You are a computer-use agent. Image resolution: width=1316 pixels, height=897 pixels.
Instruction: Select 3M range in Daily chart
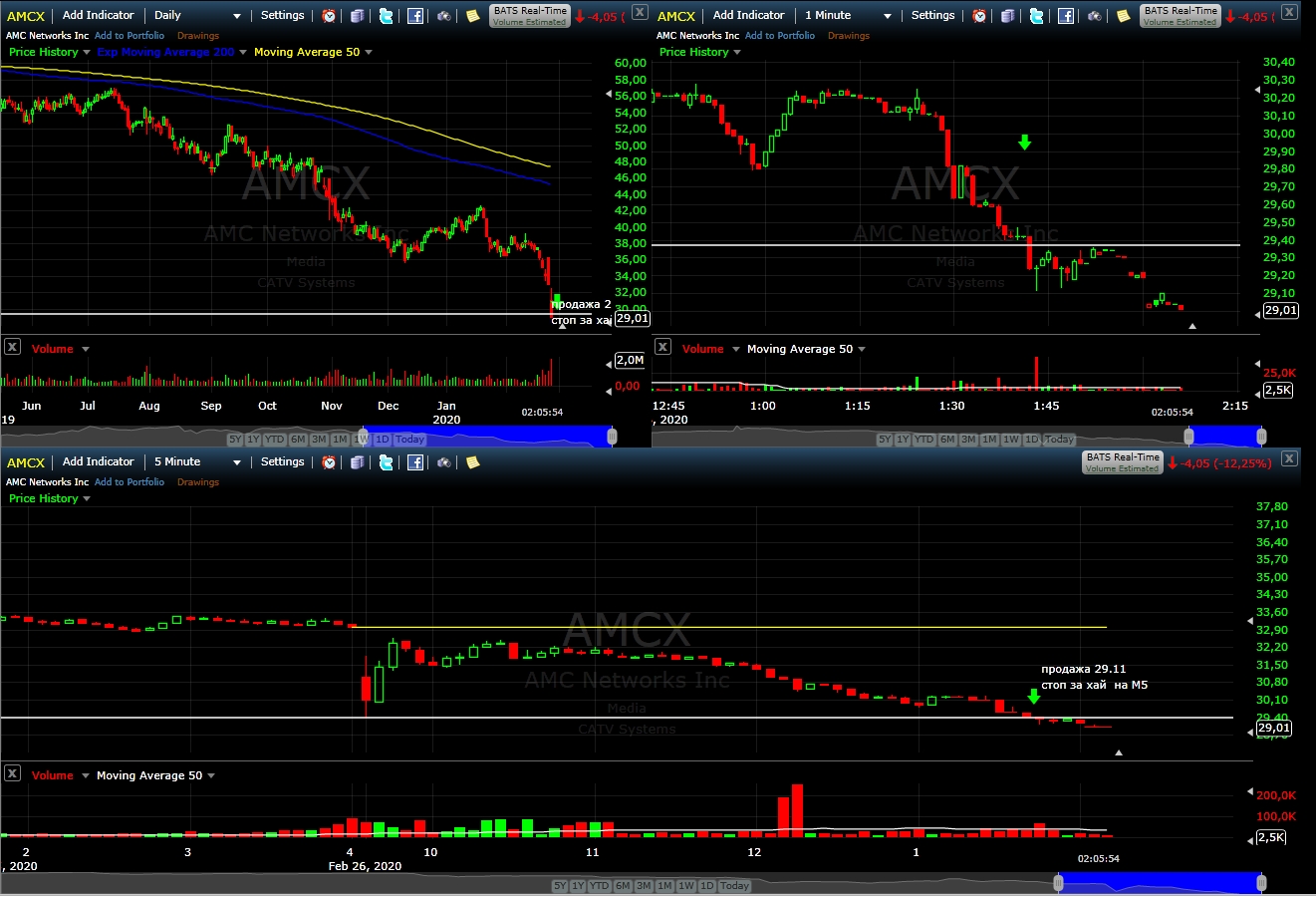319,440
